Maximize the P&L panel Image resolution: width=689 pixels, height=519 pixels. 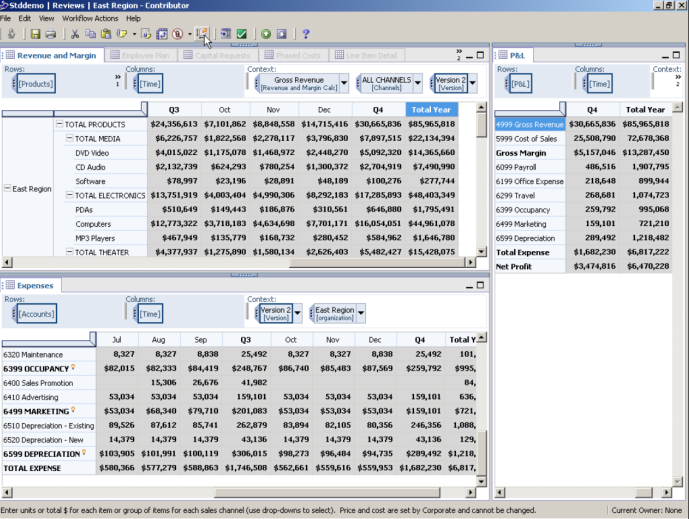(x=676, y=55)
